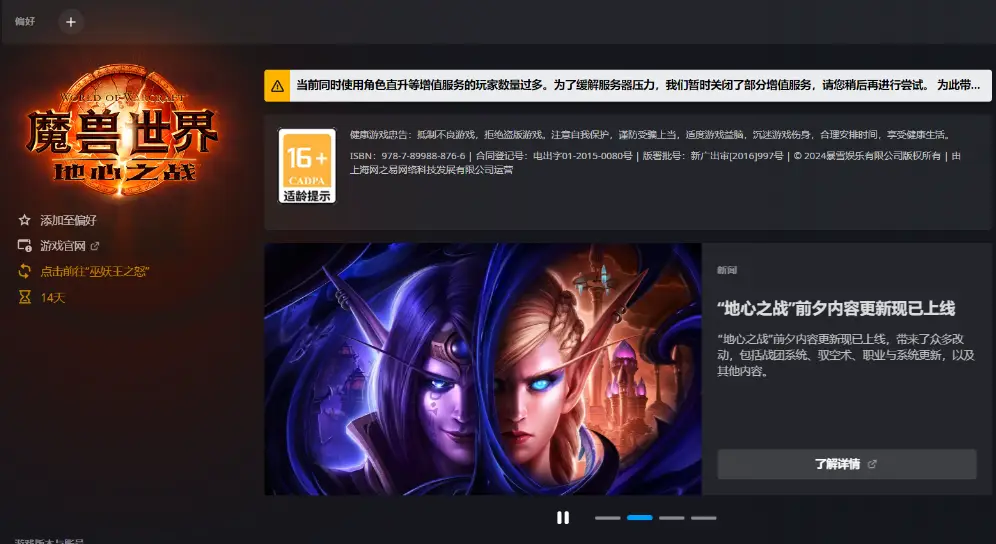Open the server pressure warning banner message

(x=638, y=85)
